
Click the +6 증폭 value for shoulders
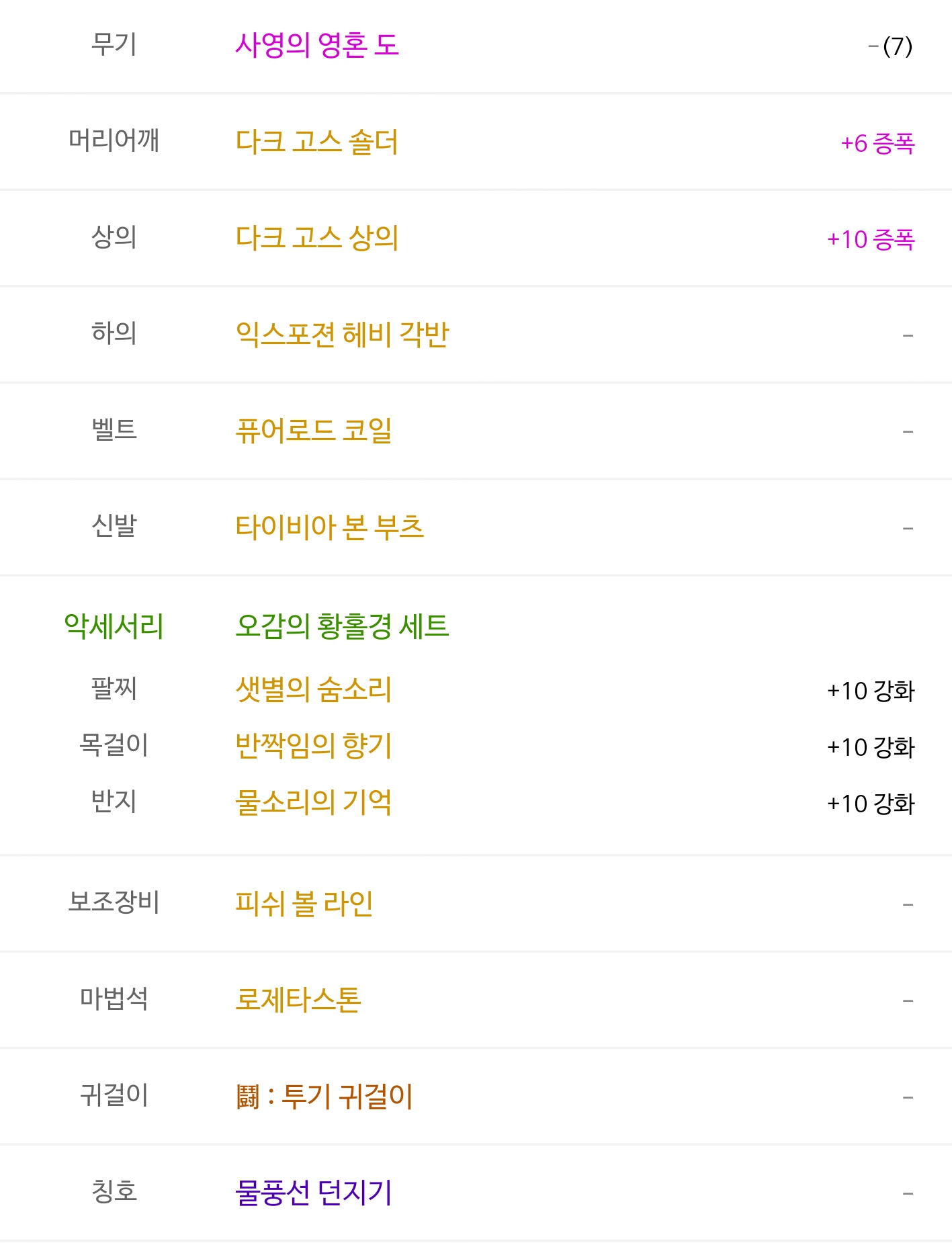coord(877,143)
